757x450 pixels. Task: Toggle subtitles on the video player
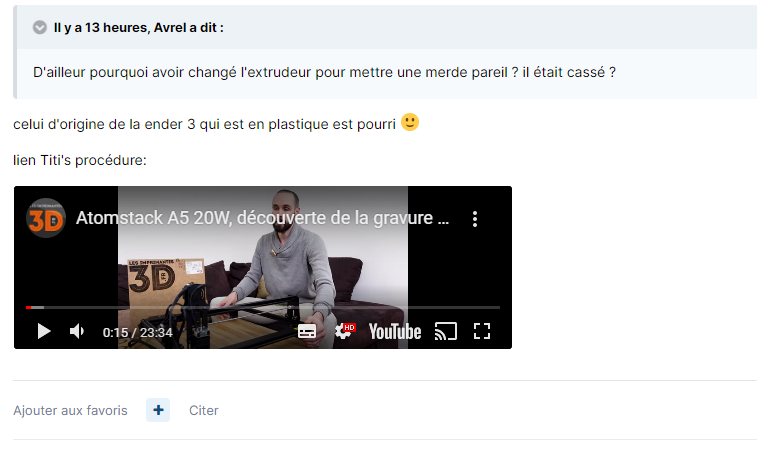tap(307, 331)
